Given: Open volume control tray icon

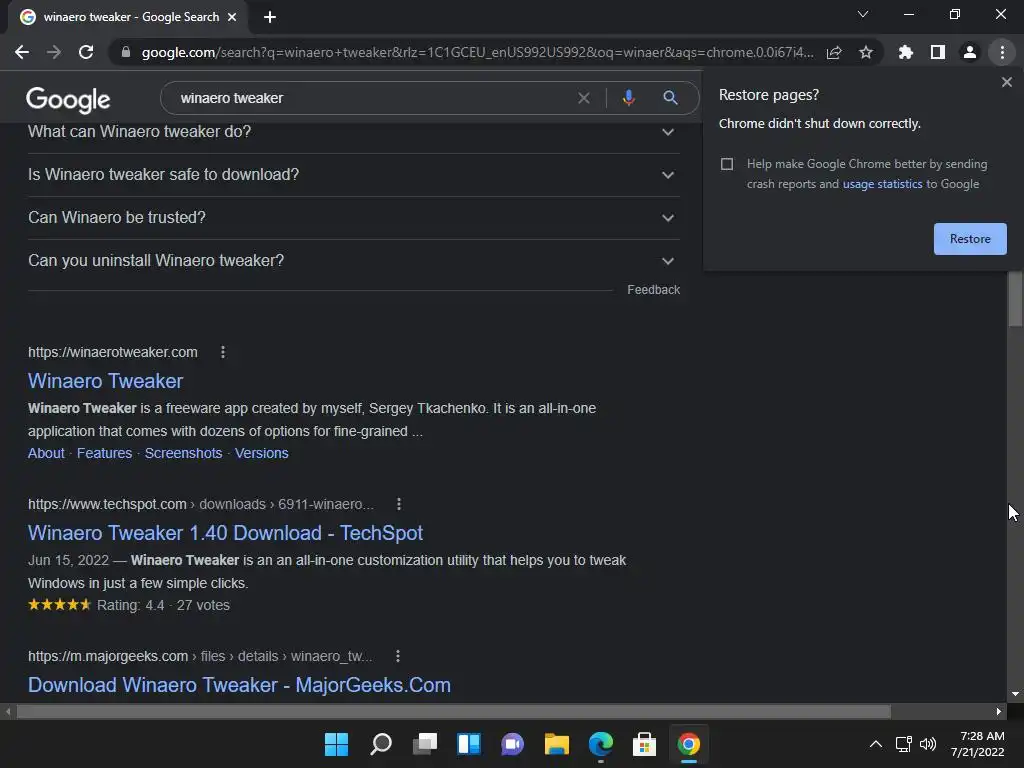Looking at the screenshot, I should (x=927, y=744).
